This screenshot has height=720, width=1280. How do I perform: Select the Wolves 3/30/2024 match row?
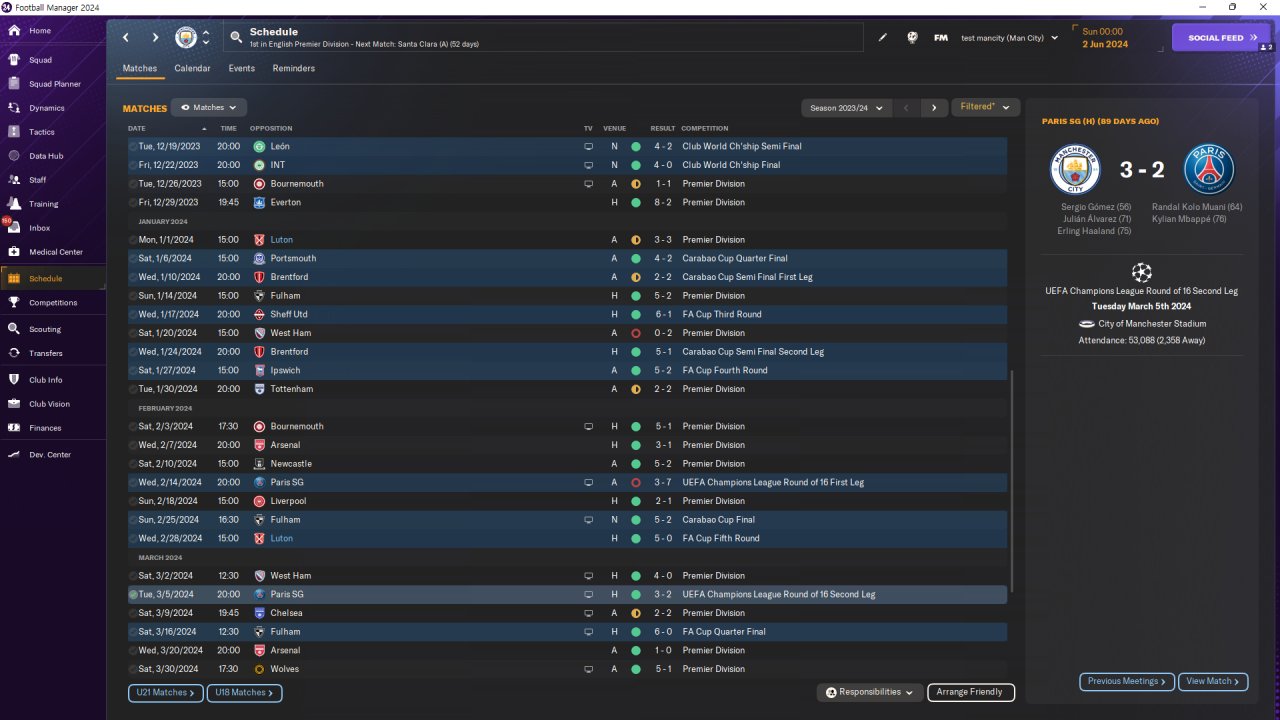pyautogui.click(x=567, y=669)
